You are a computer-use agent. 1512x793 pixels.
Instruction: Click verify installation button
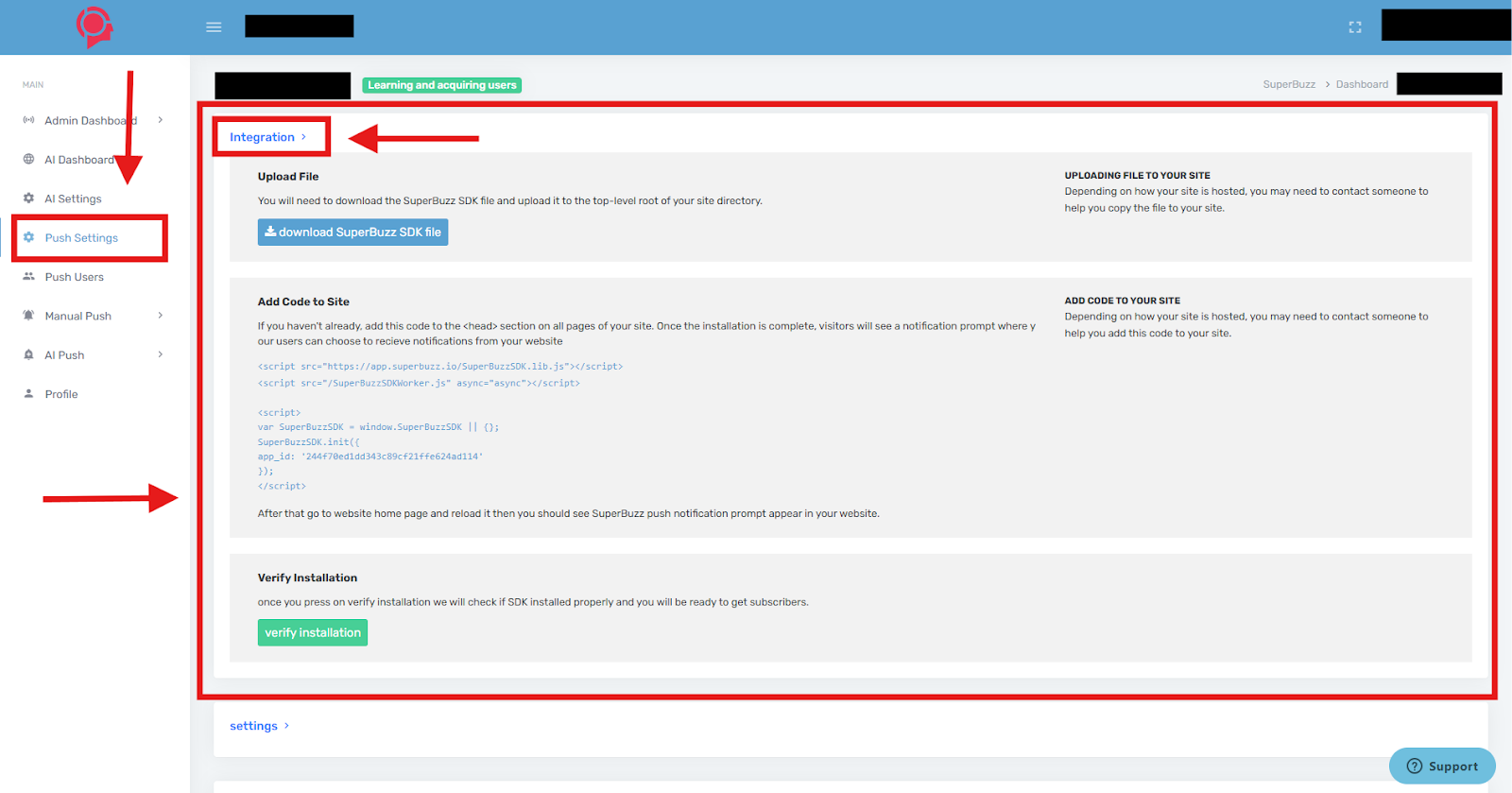(313, 632)
